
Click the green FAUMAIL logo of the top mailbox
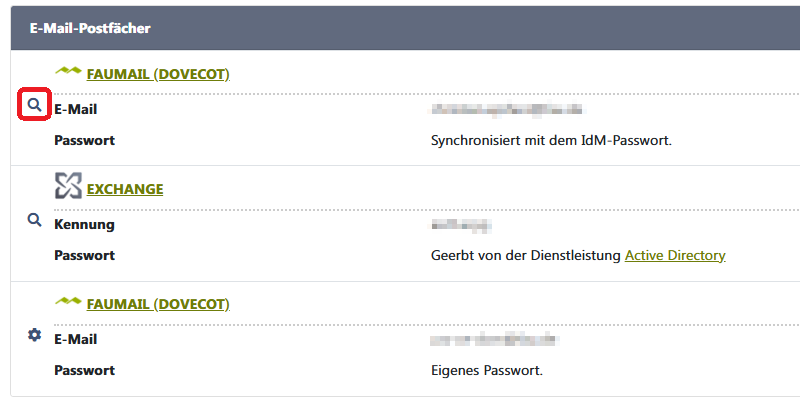[x=67, y=72]
